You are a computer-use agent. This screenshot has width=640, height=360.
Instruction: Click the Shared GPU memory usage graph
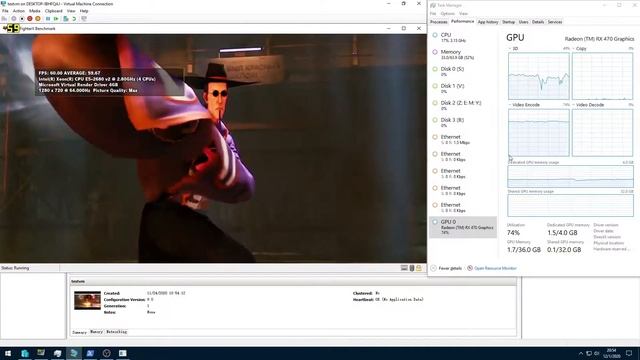click(570, 205)
